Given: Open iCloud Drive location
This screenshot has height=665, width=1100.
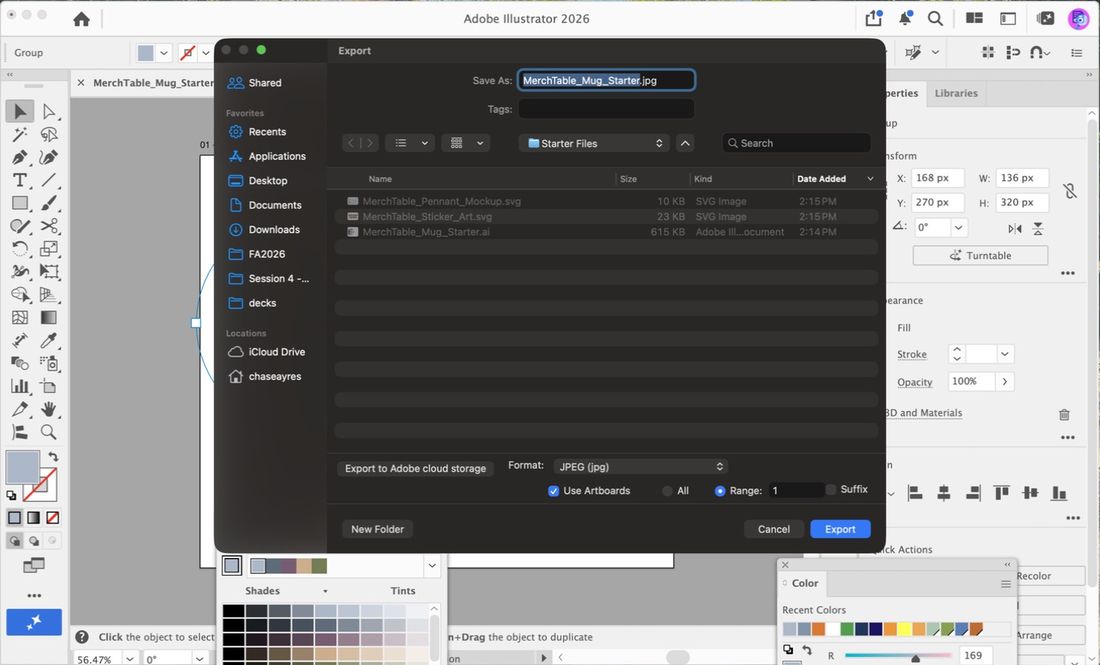Looking at the screenshot, I should [x=276, y=352].
